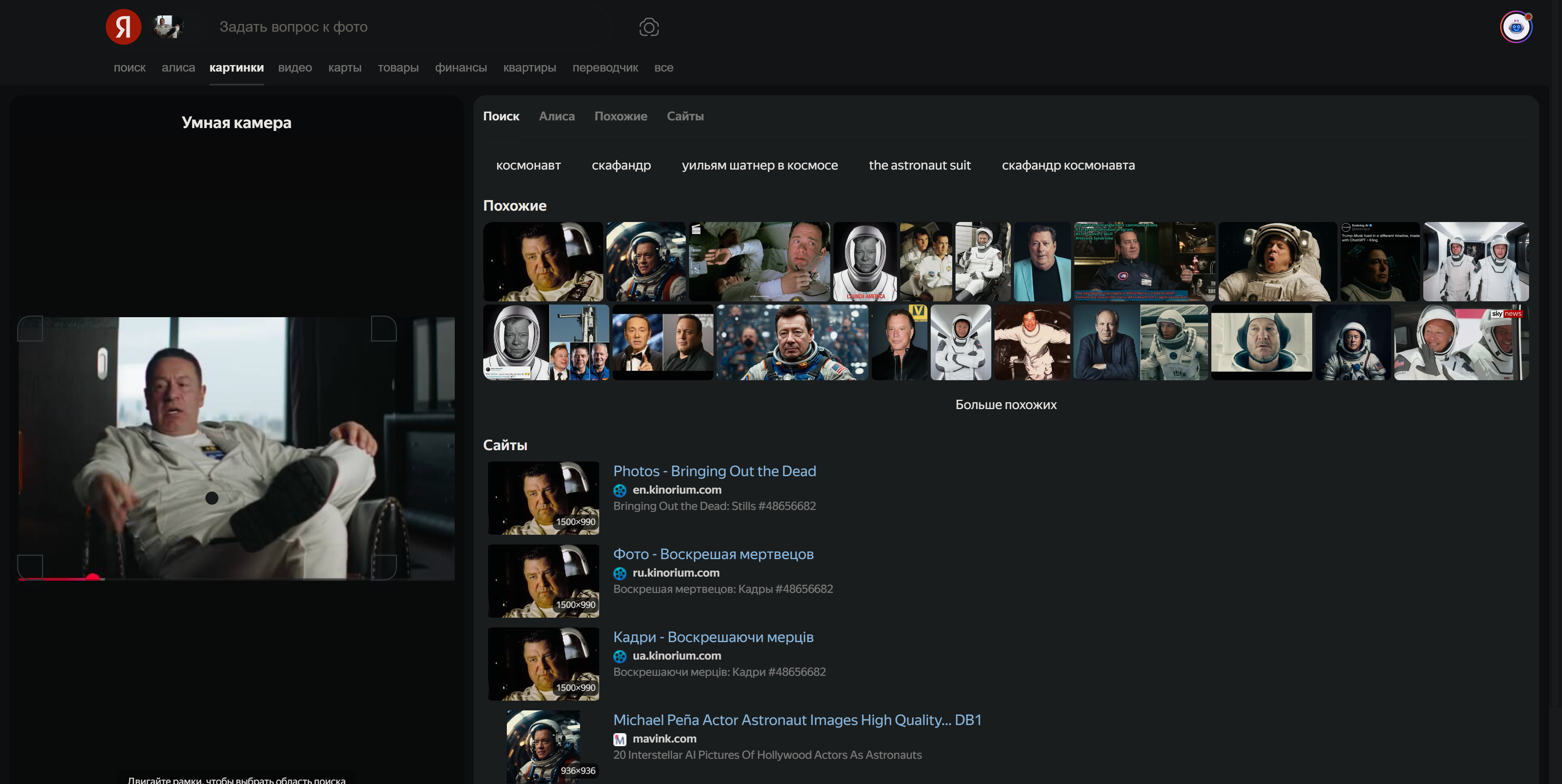
Task: Open все services menu item
Action: [x=663, y=68]
